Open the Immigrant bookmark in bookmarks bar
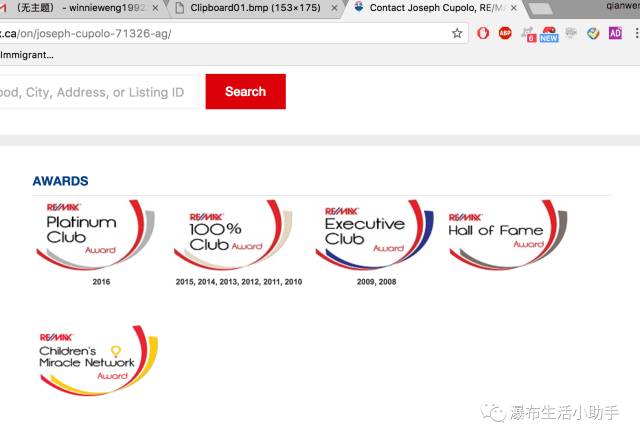Image resolution: width=640 pixels, height=441 pixels. [27, 55]
